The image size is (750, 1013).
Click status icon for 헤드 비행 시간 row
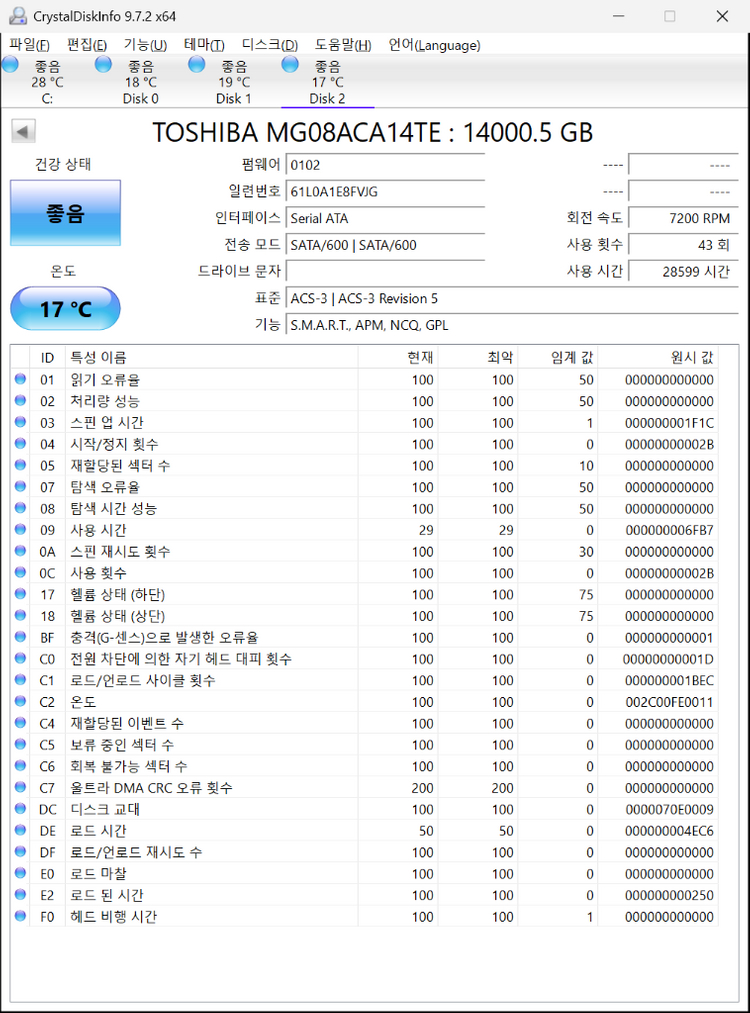coord(21,916)
